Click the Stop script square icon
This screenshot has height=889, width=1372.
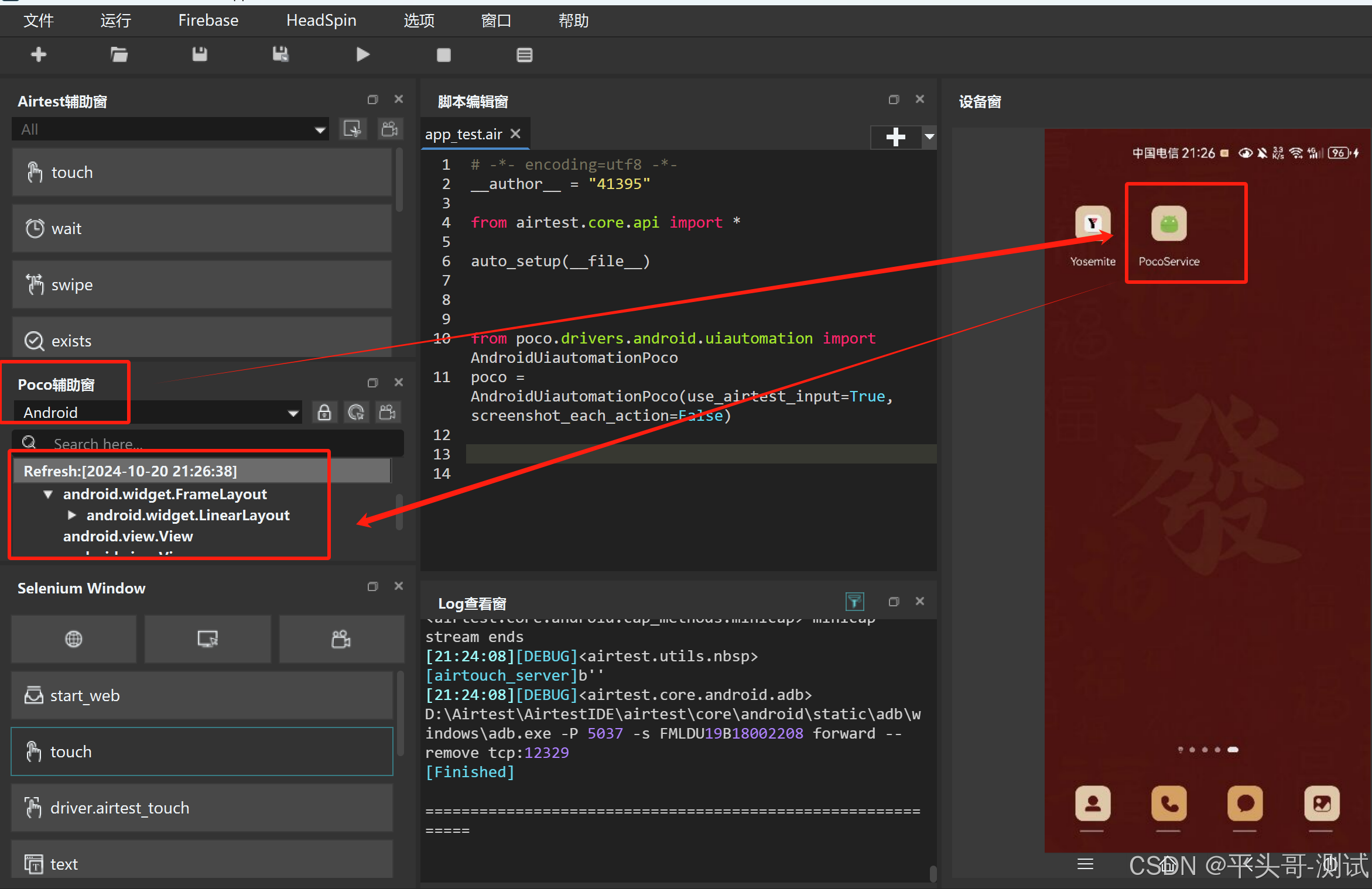tap(443, 55)
